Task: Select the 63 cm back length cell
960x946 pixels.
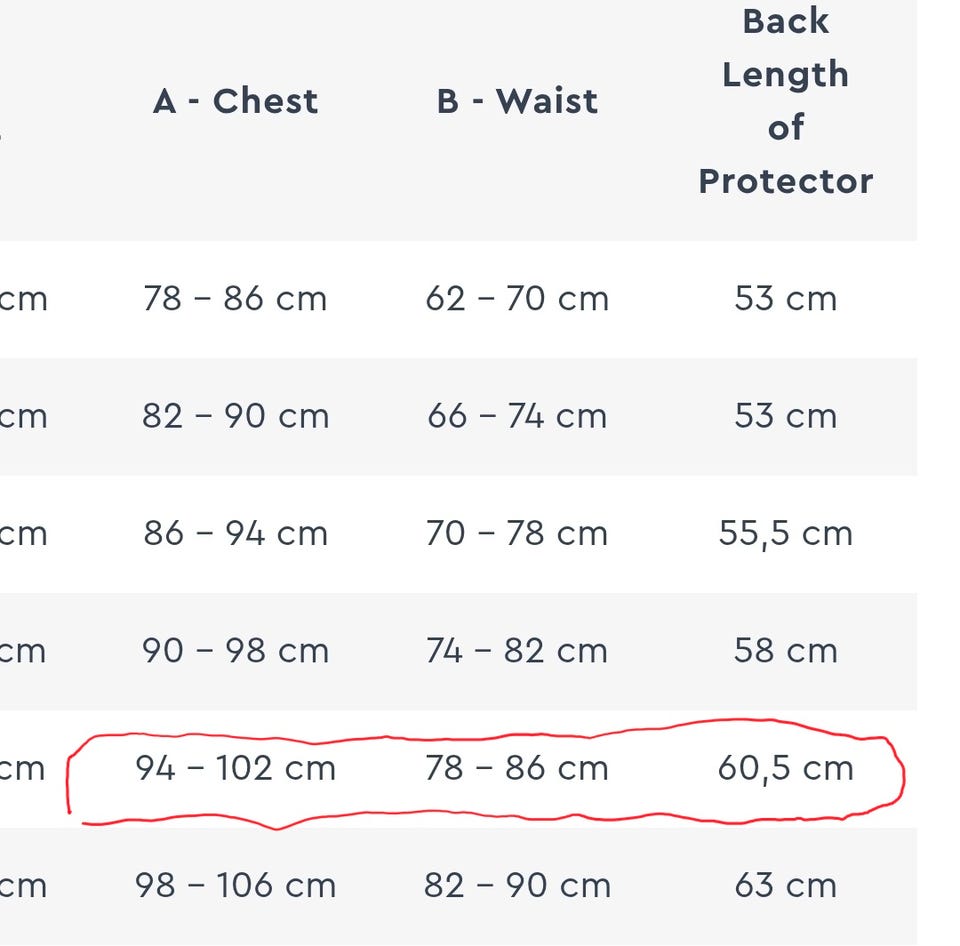Action: click(786, 886)
